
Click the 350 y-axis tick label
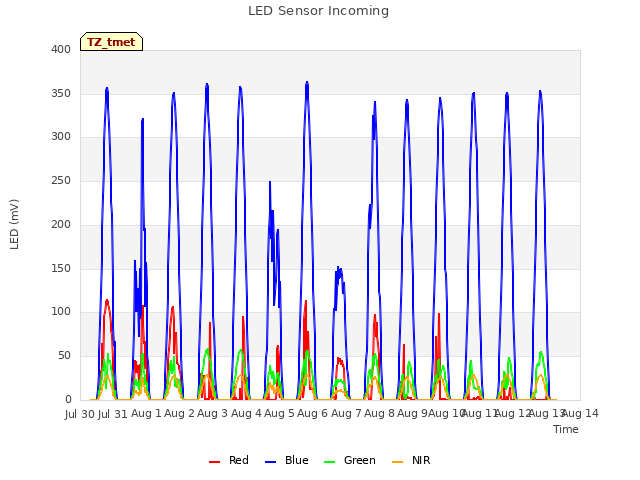[x=61, y=93]
